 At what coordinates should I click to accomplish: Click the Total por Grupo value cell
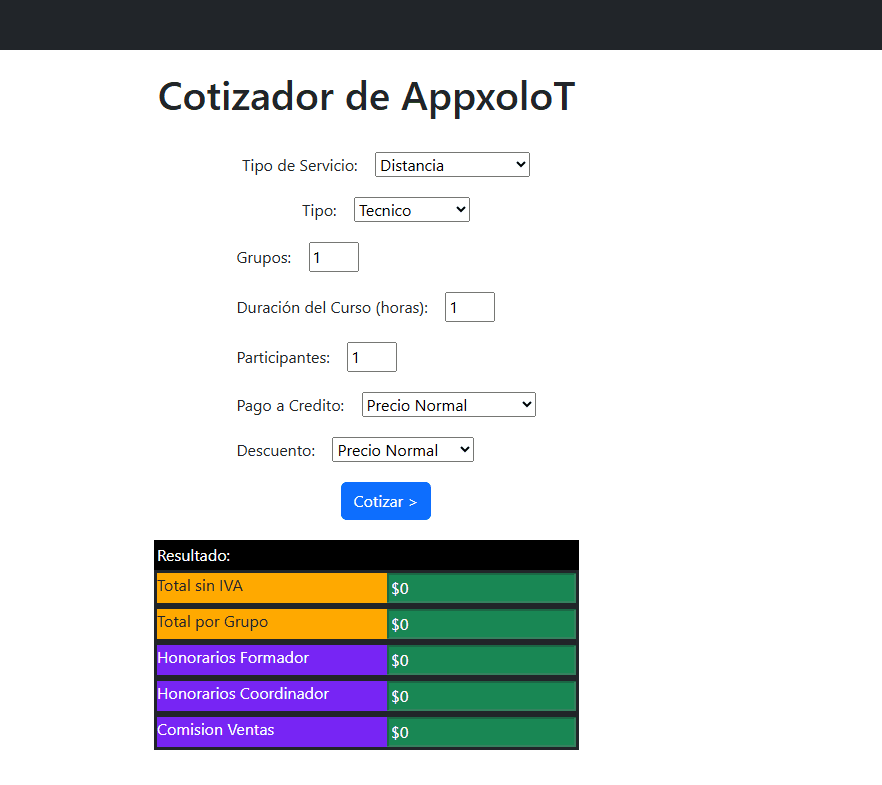[x=481, y=624]
